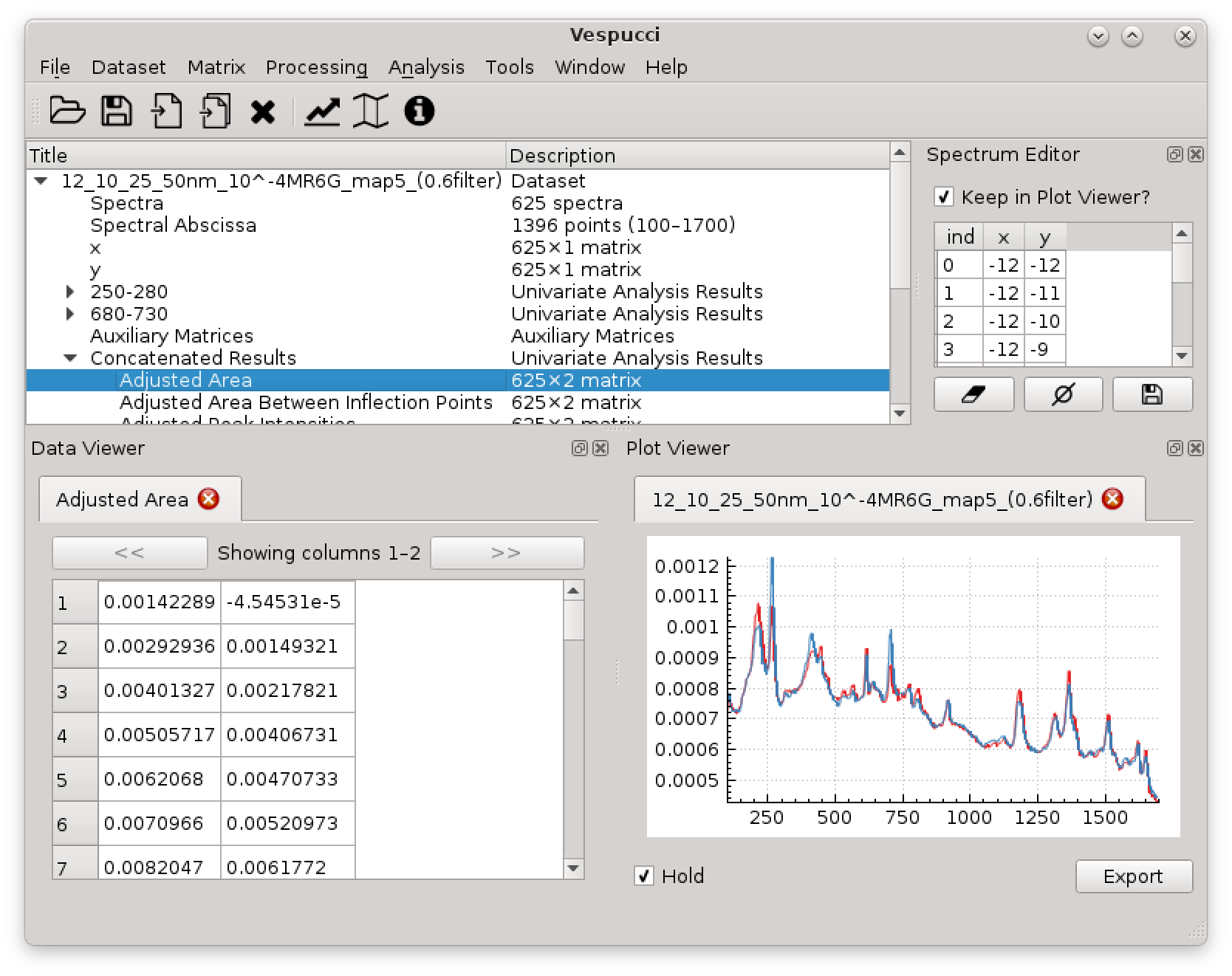Image resolution: width=1232 pixels, height=976 pixels.
Task: Click the import document toolbar icon
Action: point(166,111)
